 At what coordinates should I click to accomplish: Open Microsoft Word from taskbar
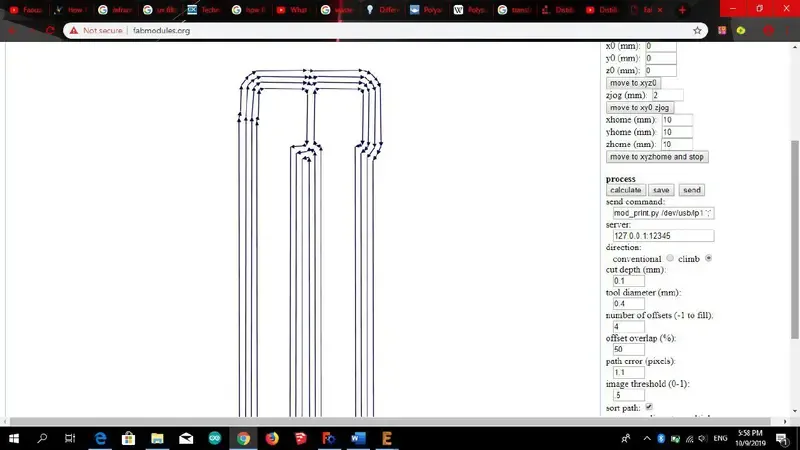[358, 438]
